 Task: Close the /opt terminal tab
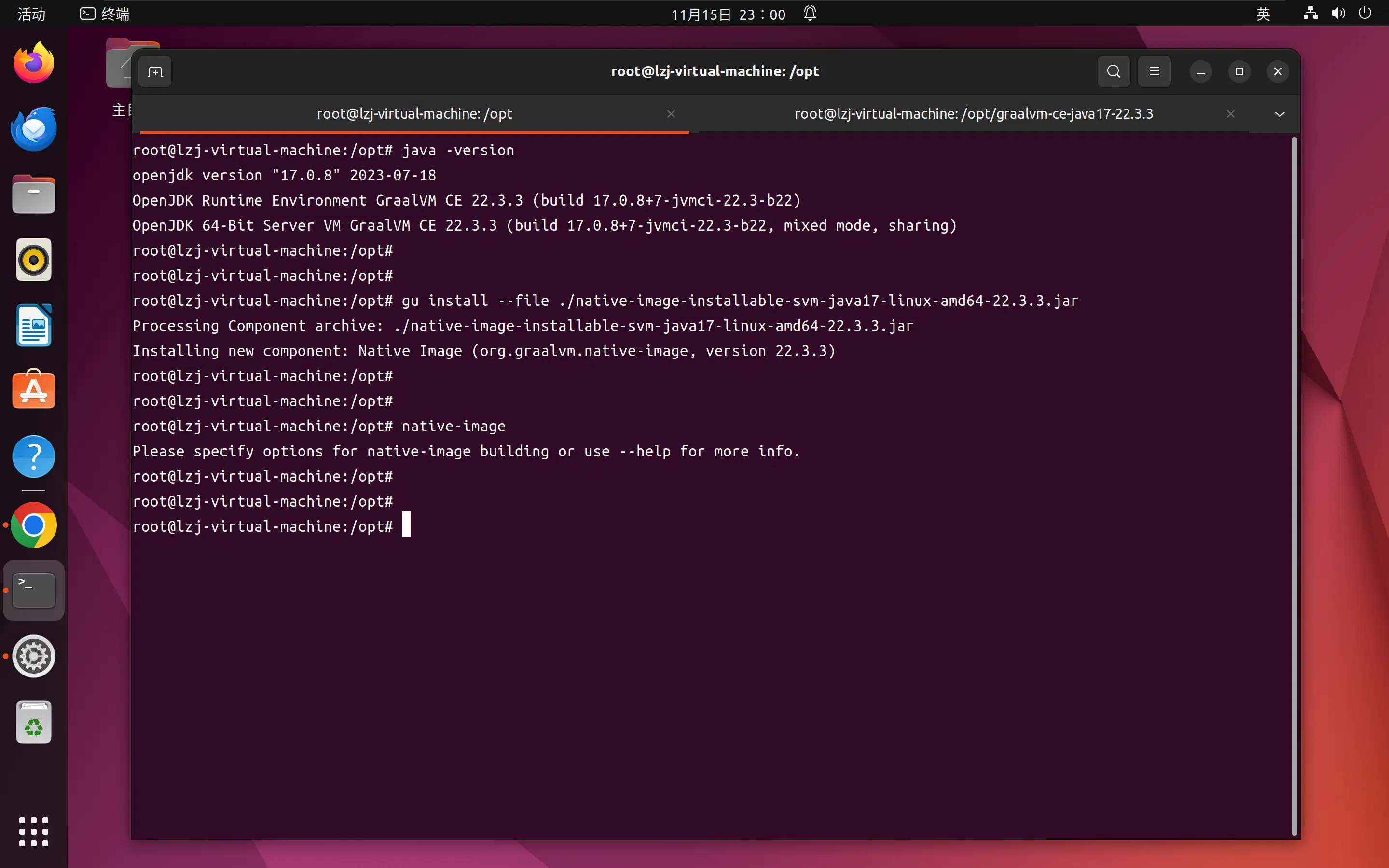671,114
